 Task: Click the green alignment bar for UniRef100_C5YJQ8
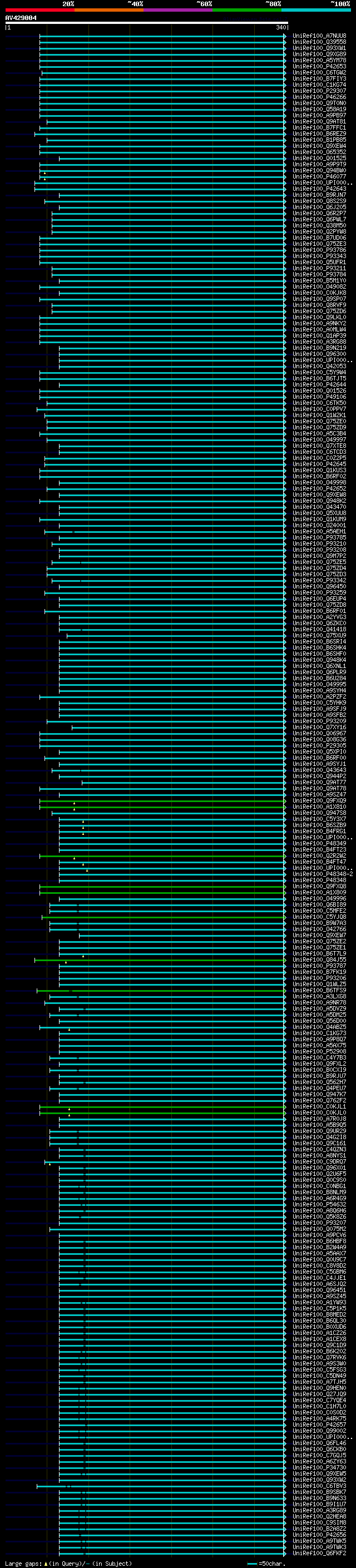(164, 917)
